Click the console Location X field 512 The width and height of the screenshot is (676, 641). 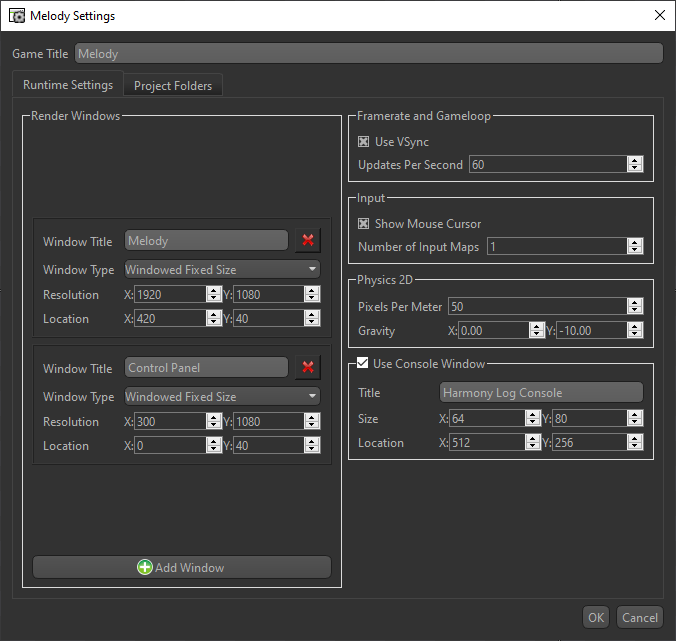click(487, 442)
